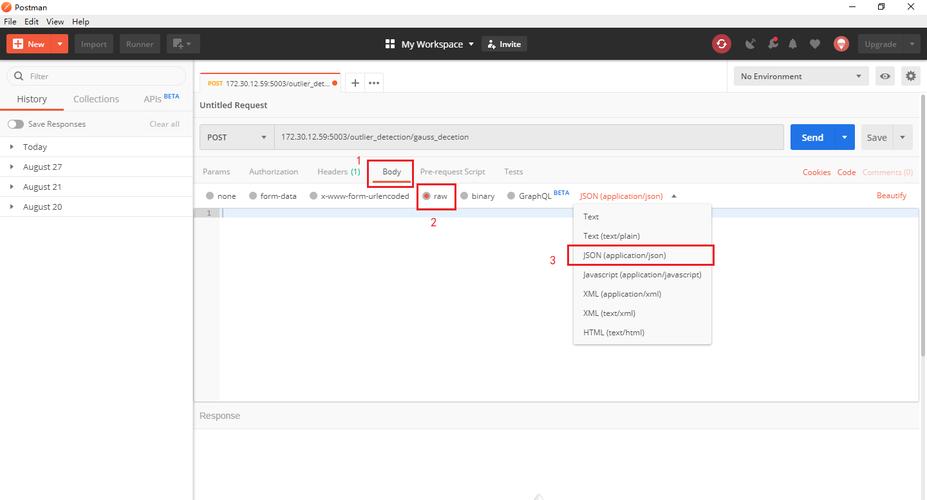Open the wrench settings icon in header
The width and height of the screenshot is (927, 500).
pos(773,44)
